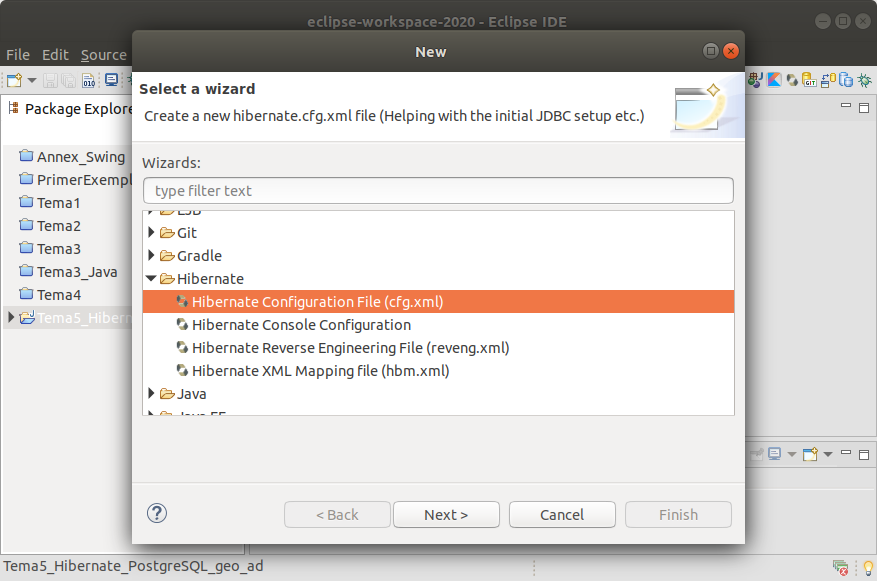Click the Package Explorer view icon
This screenshot has height=581, width=877.
point(13,108)
